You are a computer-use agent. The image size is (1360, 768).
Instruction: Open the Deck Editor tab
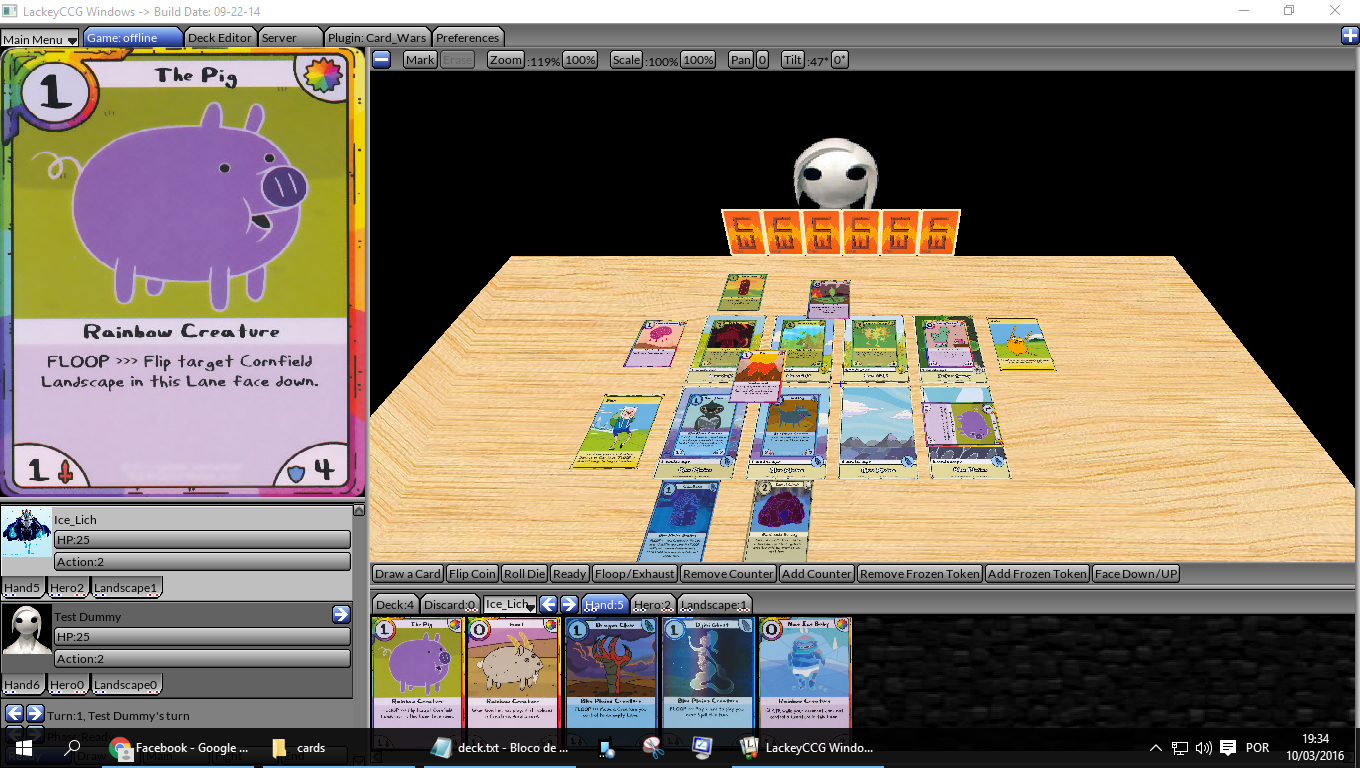pyautogui.click(x=220, y=37)
